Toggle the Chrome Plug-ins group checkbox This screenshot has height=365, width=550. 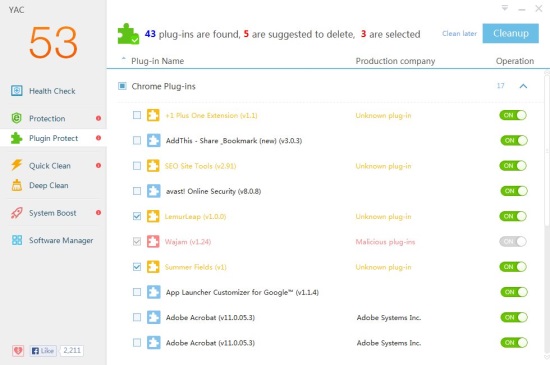tap(122, 86)
